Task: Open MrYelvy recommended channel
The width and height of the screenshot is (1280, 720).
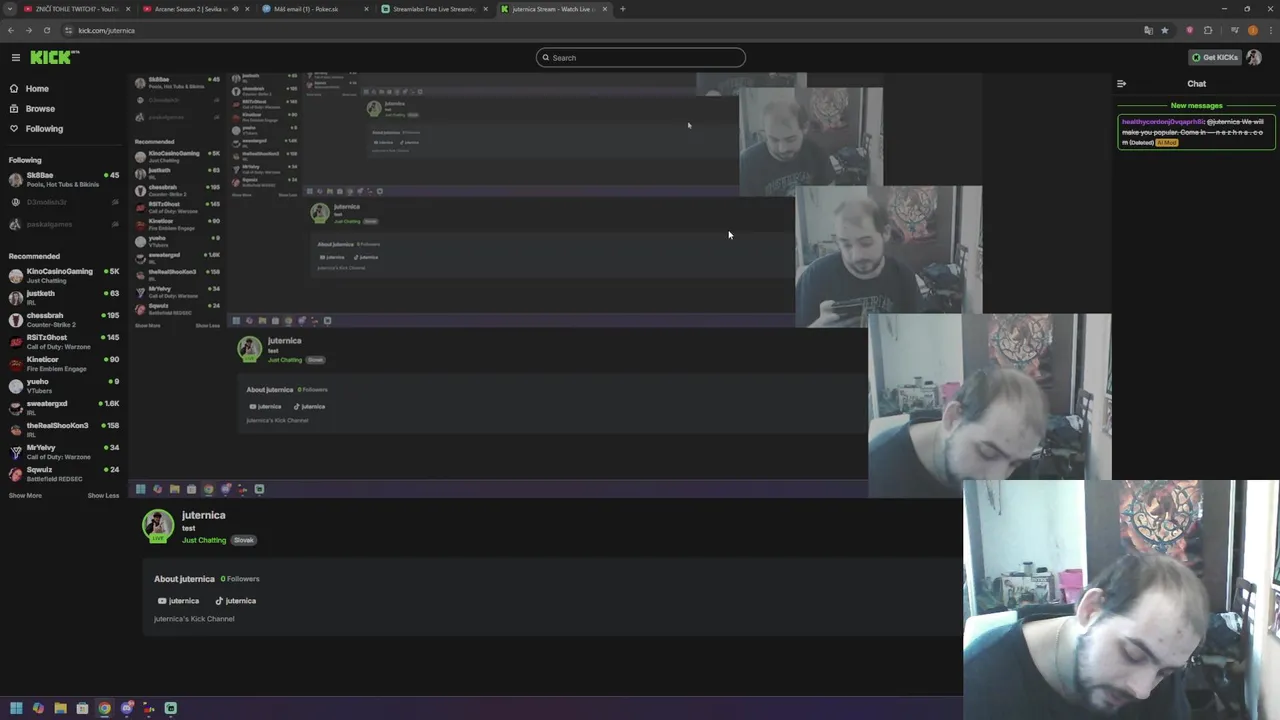Action: (64, 451)
